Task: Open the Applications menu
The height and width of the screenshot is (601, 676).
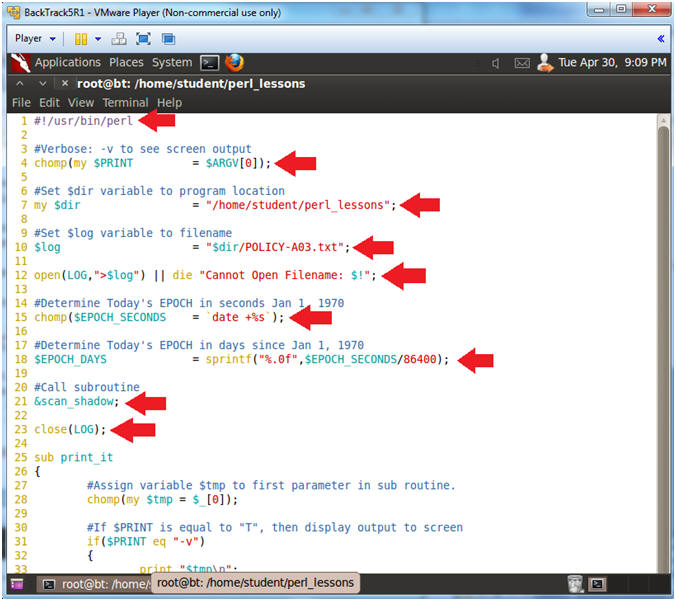Action: [68, 63]
